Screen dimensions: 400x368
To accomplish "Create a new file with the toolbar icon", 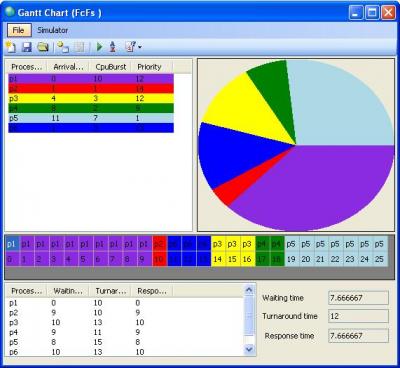I will 11,47.
